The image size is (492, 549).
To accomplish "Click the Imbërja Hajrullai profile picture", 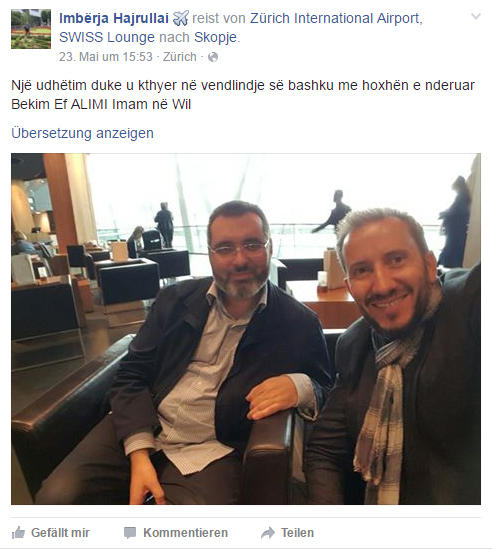I will pos(31,29).
